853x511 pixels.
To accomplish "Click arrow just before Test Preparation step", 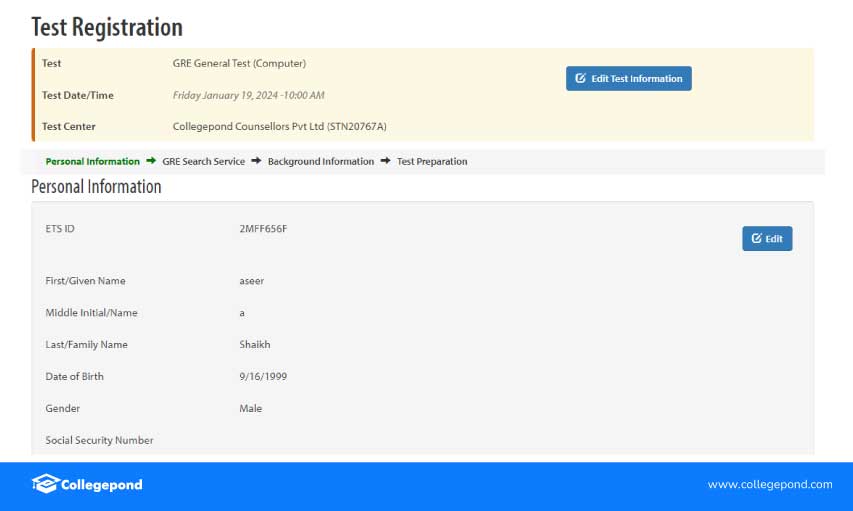I will click(x=385, y=161).
